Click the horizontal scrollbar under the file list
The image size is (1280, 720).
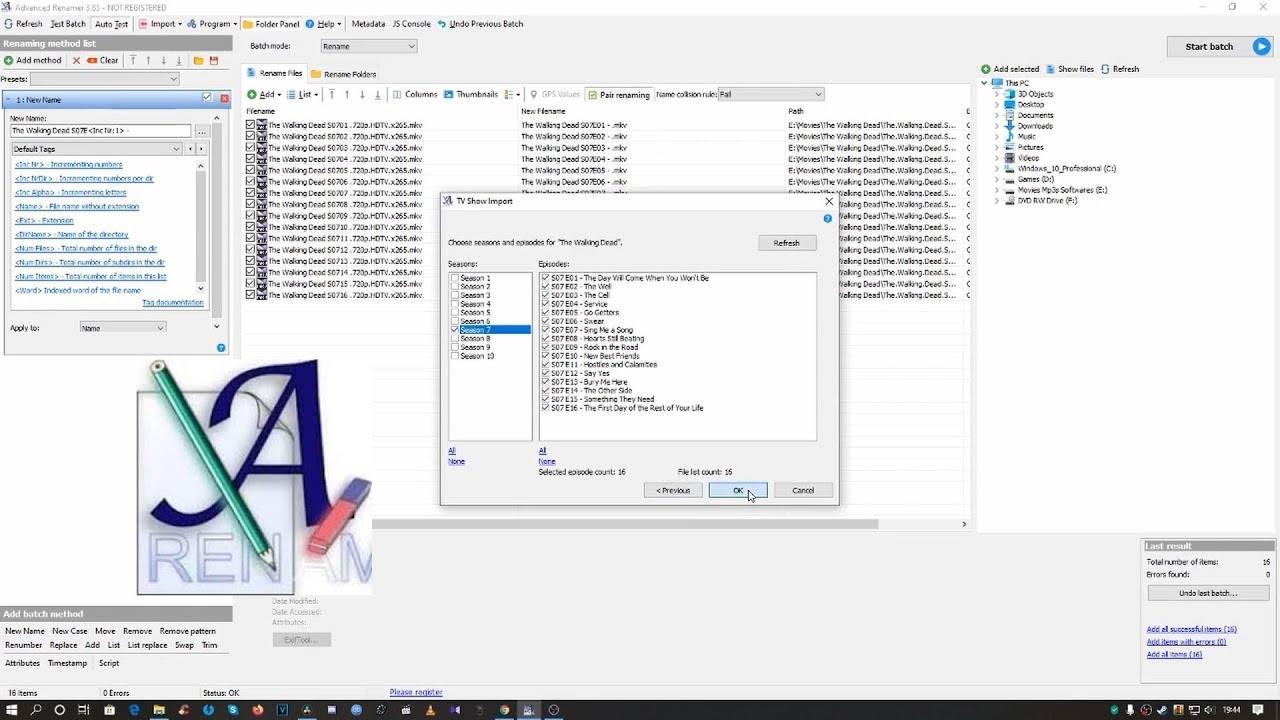625,524
